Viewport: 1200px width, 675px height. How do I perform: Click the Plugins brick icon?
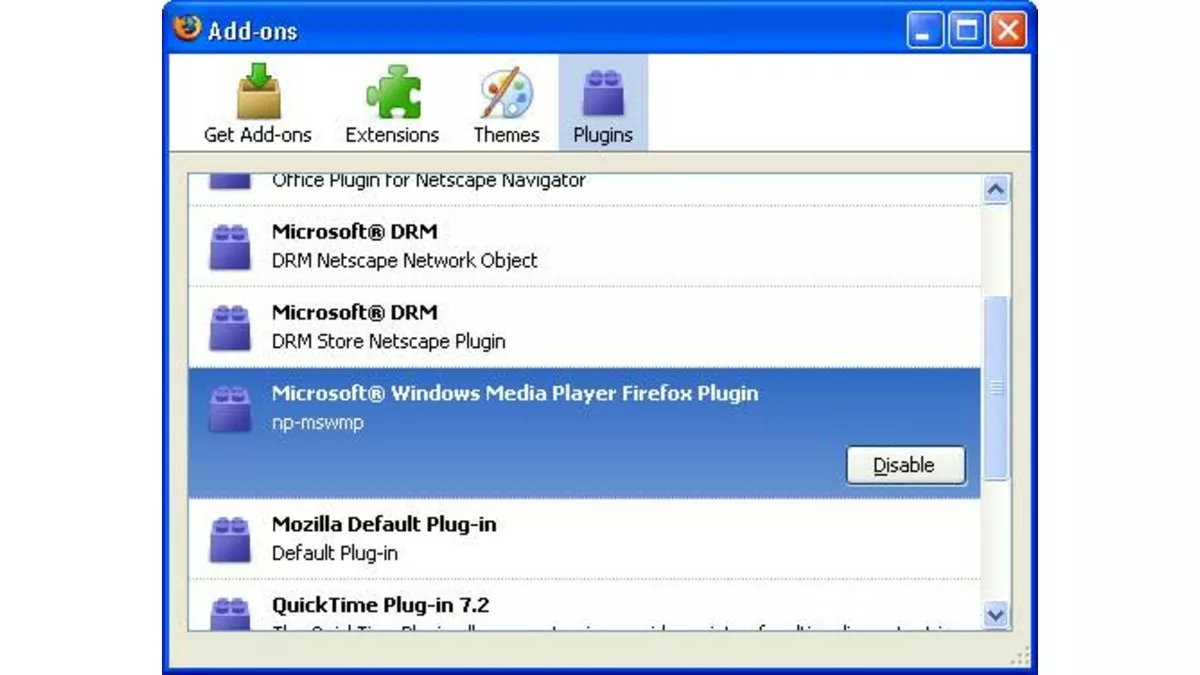pyautogui.click(x=602, y=92)
